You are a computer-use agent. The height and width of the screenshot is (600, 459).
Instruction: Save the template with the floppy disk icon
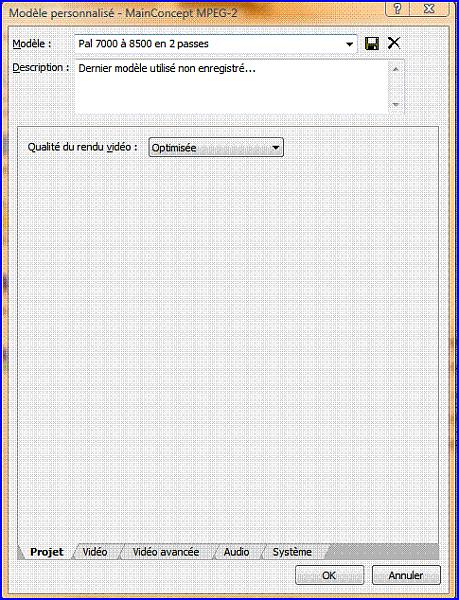pyautogui.click(x=371, y=44)
